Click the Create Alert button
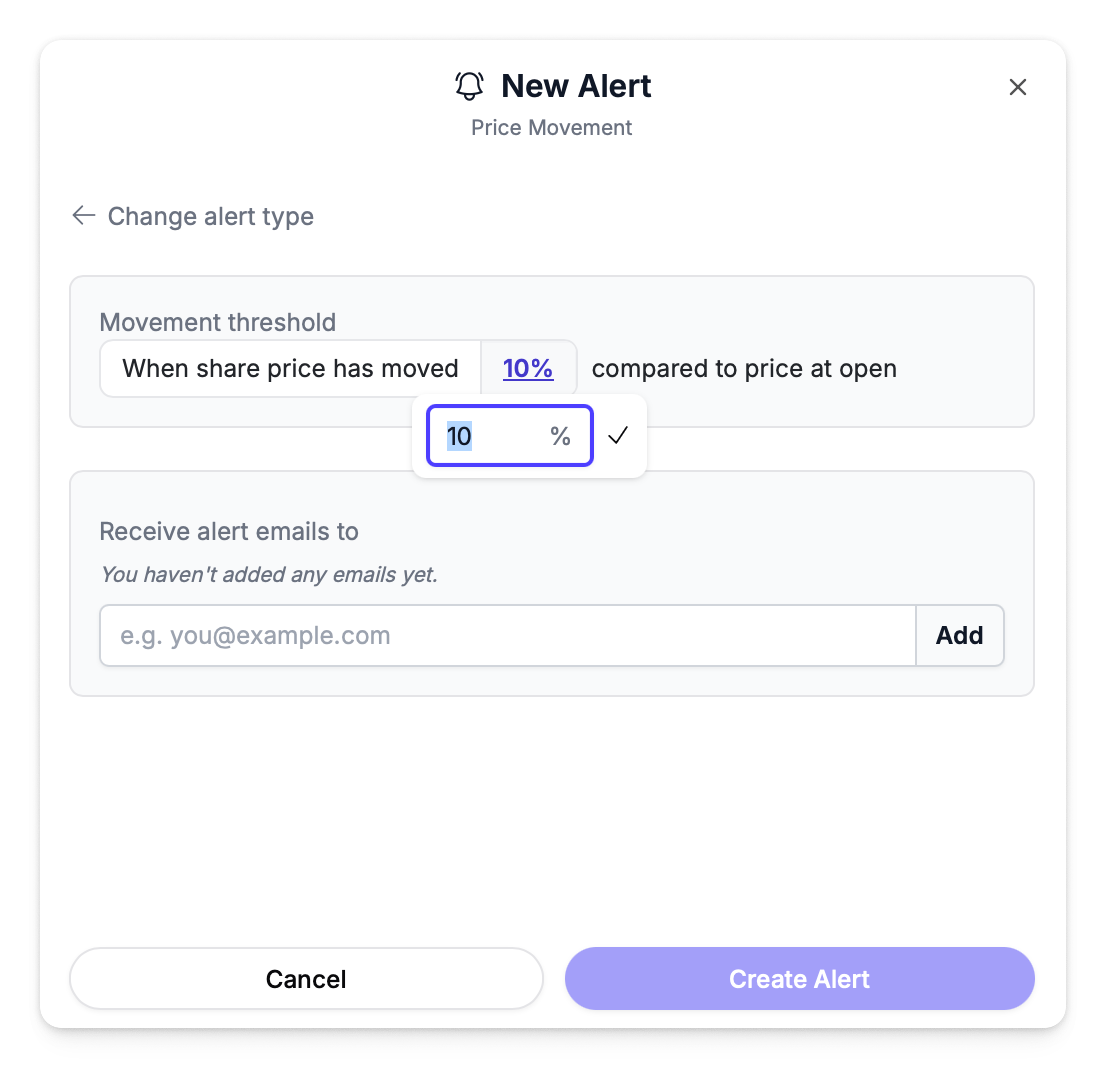1106x1068 pixels. click(799, 978)
